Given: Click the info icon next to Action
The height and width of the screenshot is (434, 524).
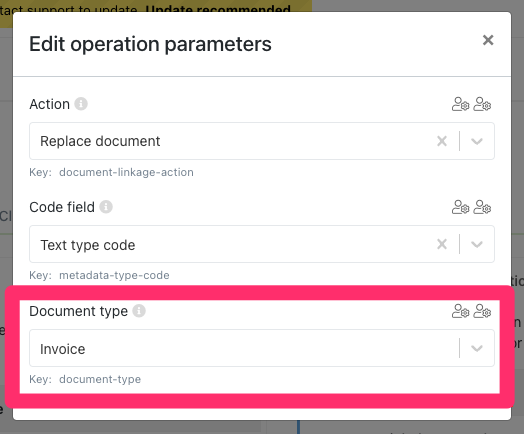Looking at the screenshot, I should (81, 104).
